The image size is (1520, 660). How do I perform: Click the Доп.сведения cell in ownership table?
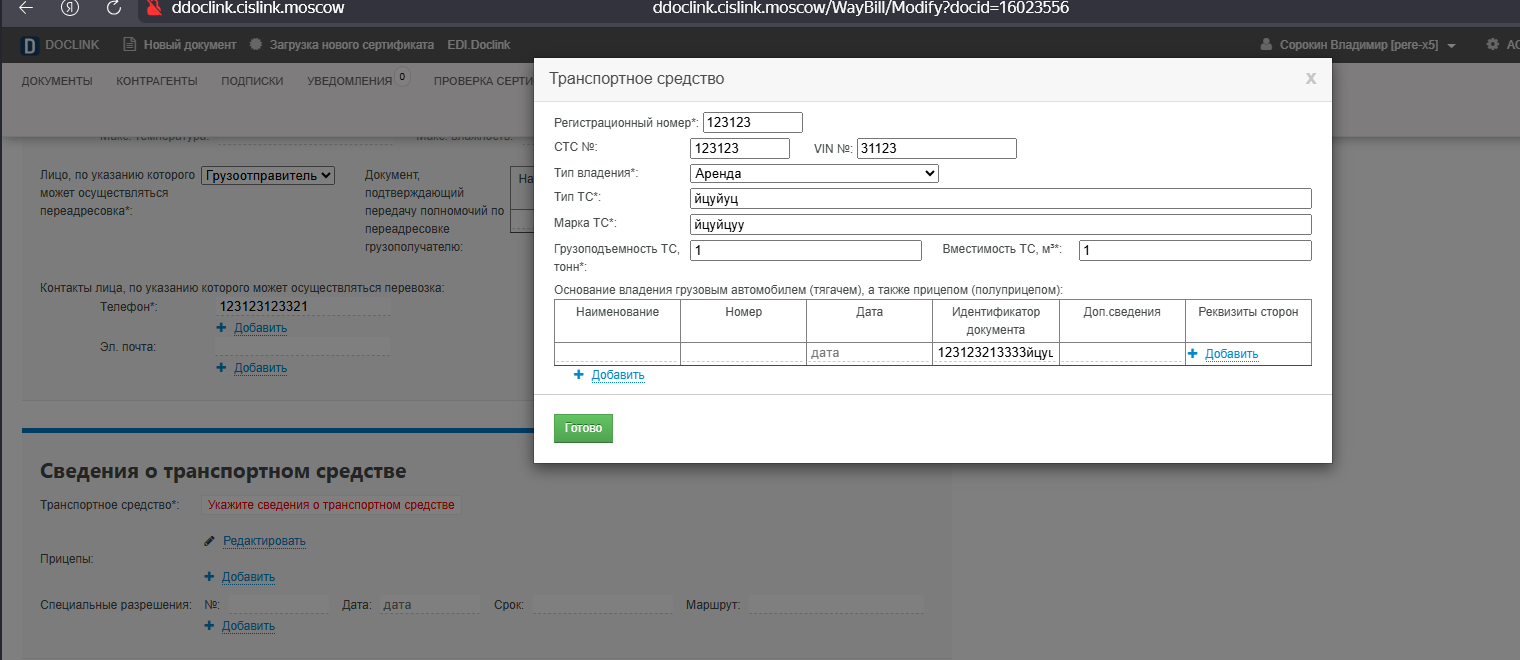click(1122, 353)
